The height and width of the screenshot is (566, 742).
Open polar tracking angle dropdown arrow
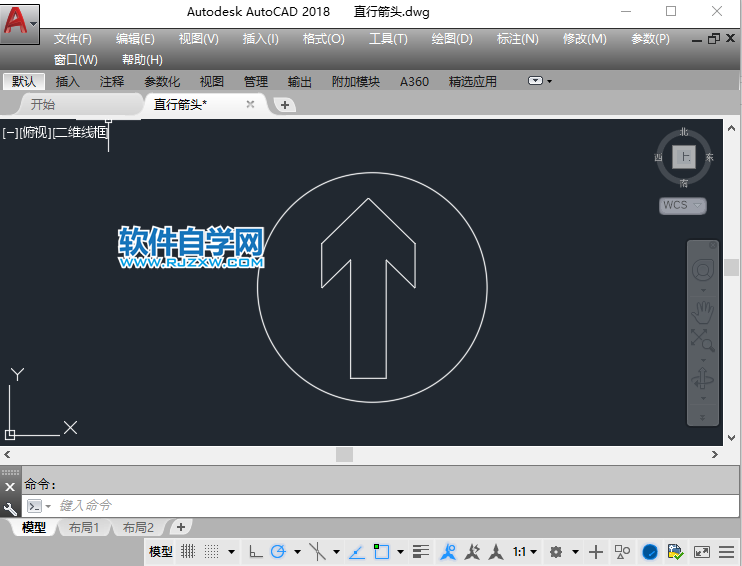297,552
